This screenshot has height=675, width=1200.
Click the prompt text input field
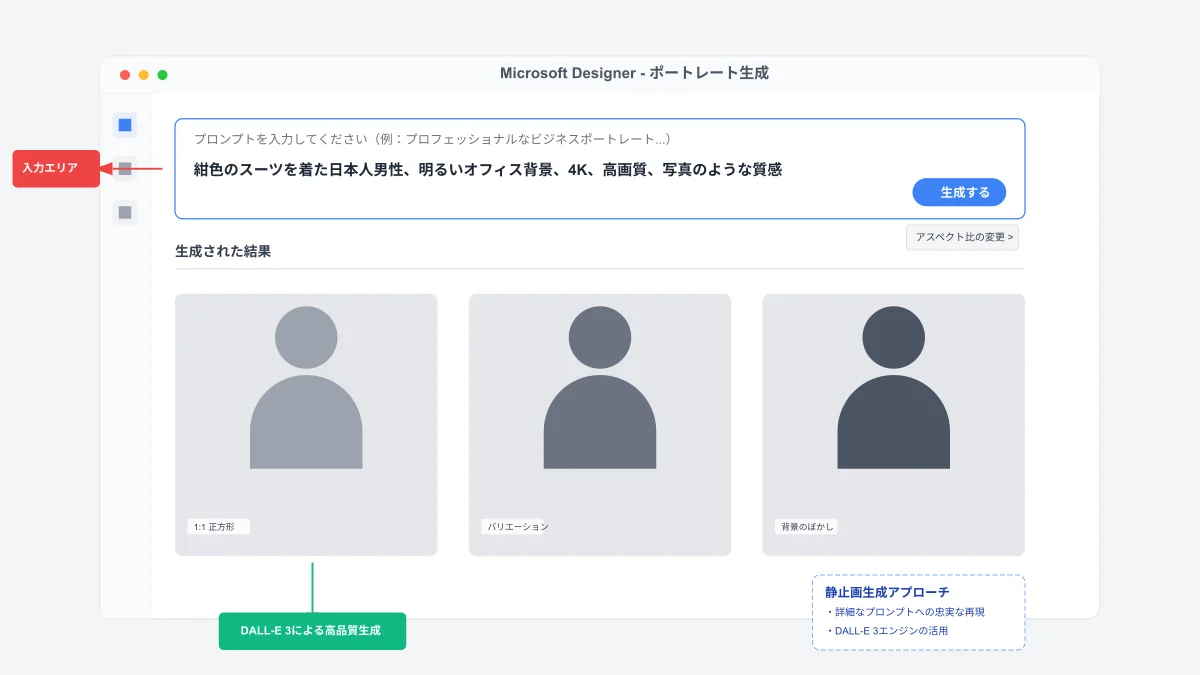[600, 169]
